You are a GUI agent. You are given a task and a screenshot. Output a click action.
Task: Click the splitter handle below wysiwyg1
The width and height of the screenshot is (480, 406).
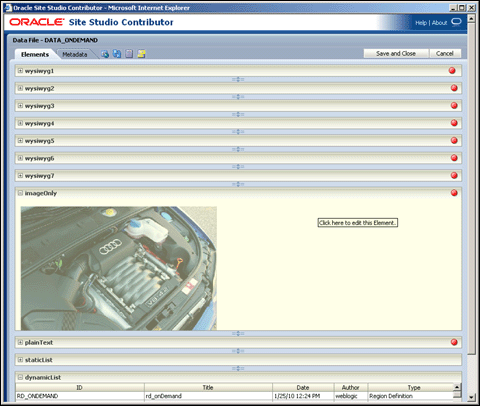click(x=238, y=79)
